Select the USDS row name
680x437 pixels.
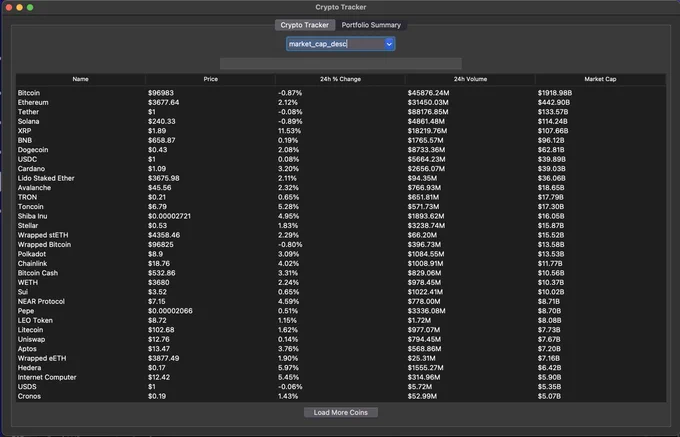[x=27, y=387]
